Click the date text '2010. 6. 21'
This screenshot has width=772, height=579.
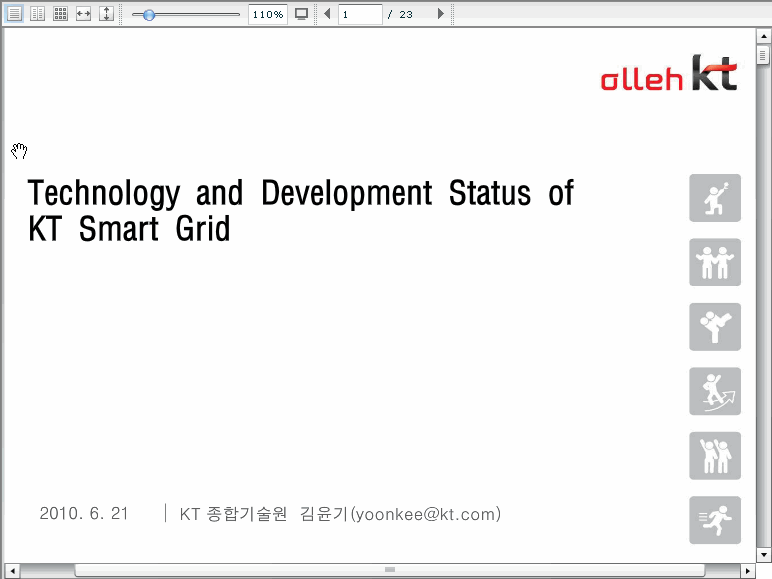coord(84,514)
